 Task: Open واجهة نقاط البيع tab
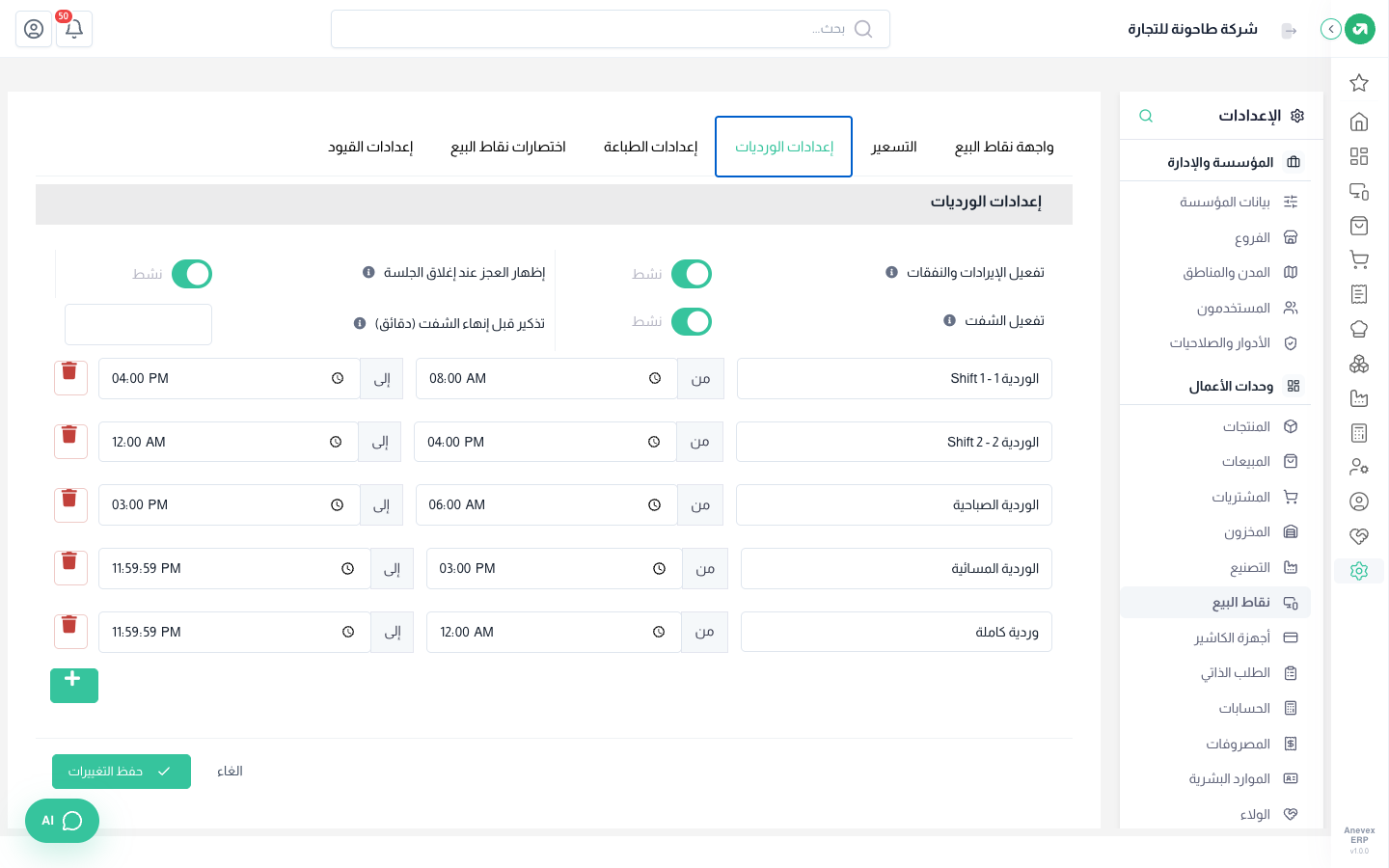(1004, 147)
